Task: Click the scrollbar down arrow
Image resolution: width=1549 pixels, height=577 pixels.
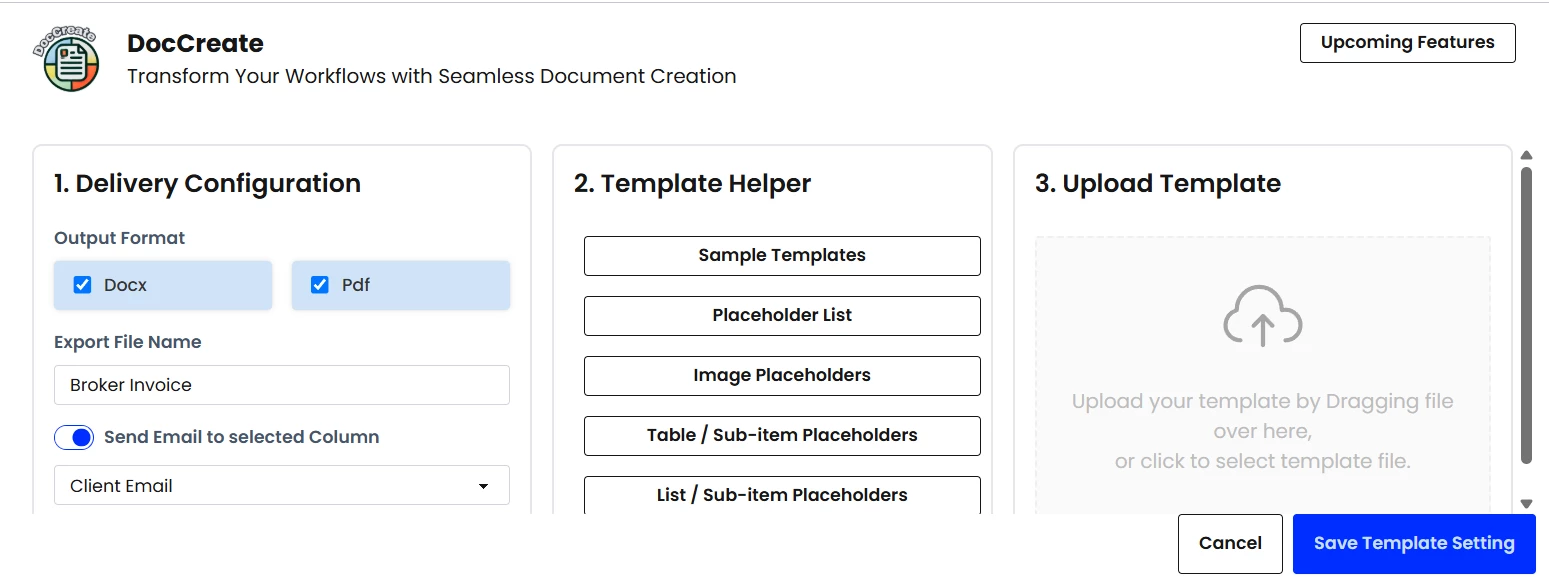Action: tap(1526, 504)
